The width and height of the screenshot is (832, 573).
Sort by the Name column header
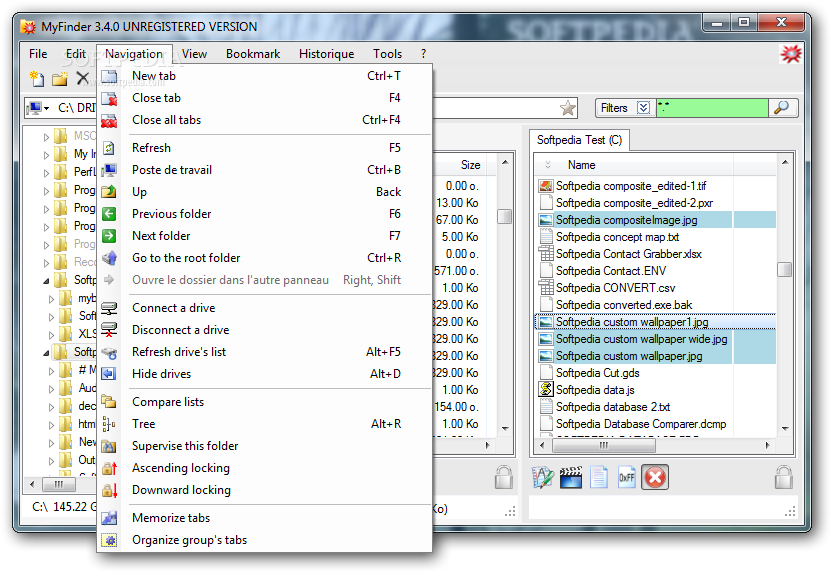582,165
